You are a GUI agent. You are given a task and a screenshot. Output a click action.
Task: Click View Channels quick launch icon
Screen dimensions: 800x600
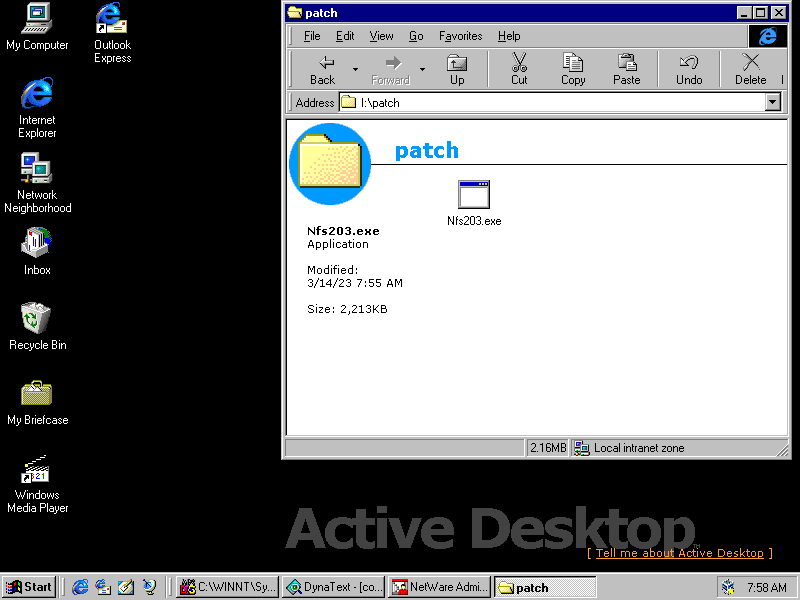(149, 587)
